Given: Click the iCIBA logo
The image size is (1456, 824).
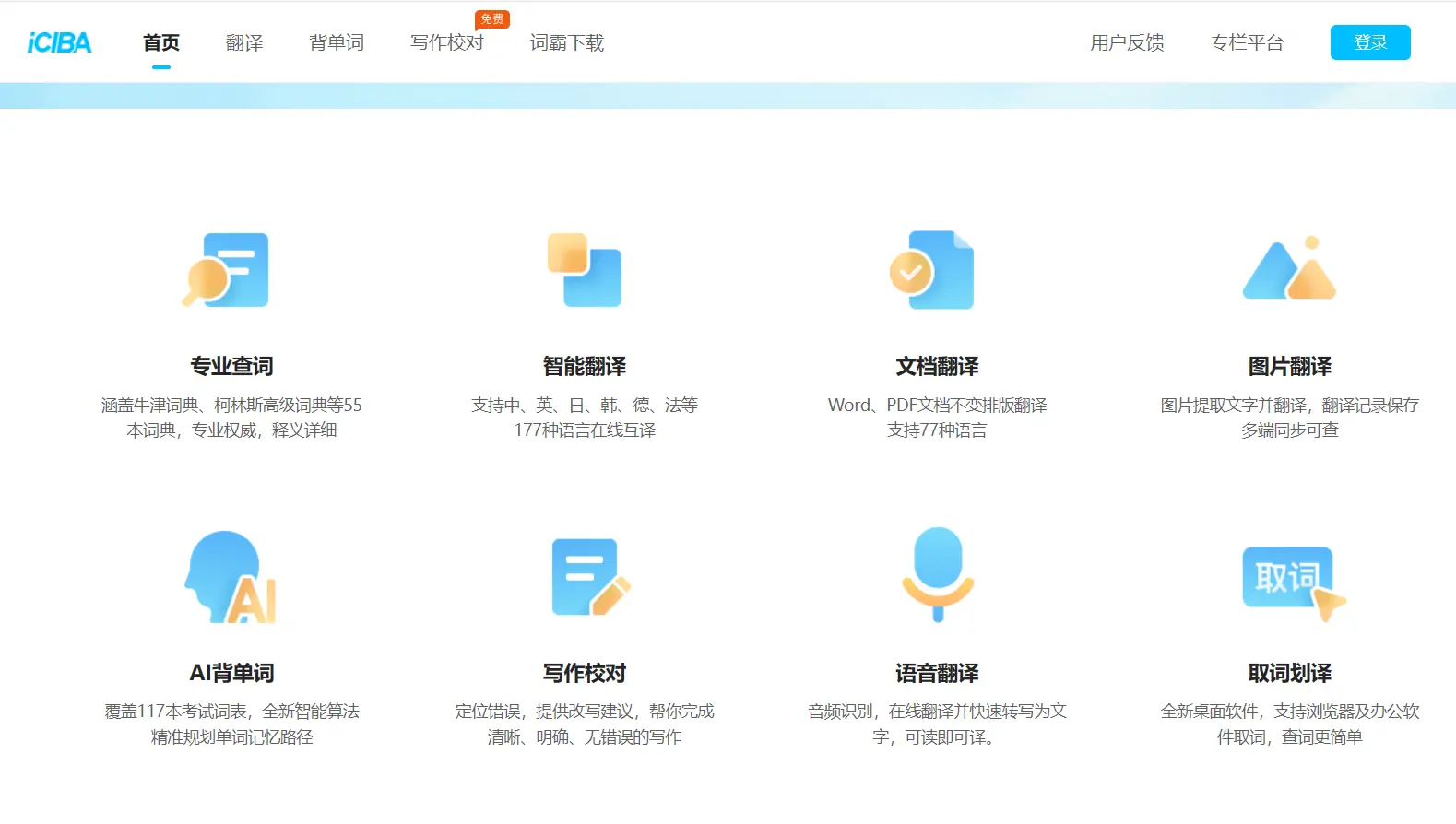Looking at the screenshot, I should (59, 42).
